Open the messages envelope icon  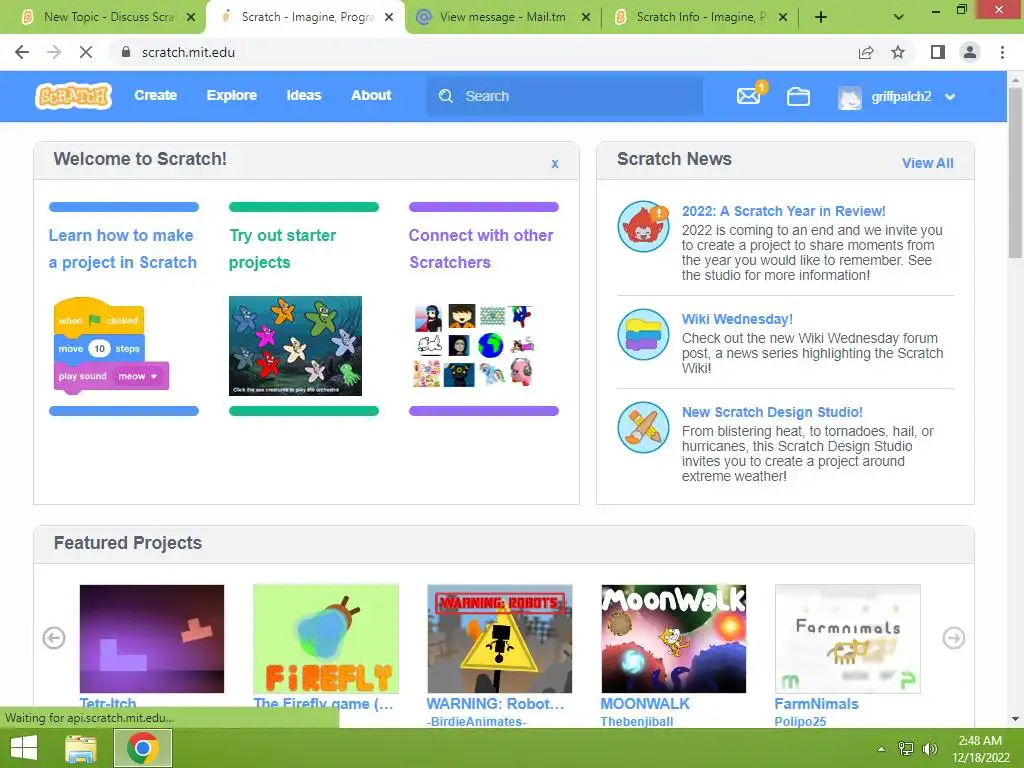pos(748,96)
